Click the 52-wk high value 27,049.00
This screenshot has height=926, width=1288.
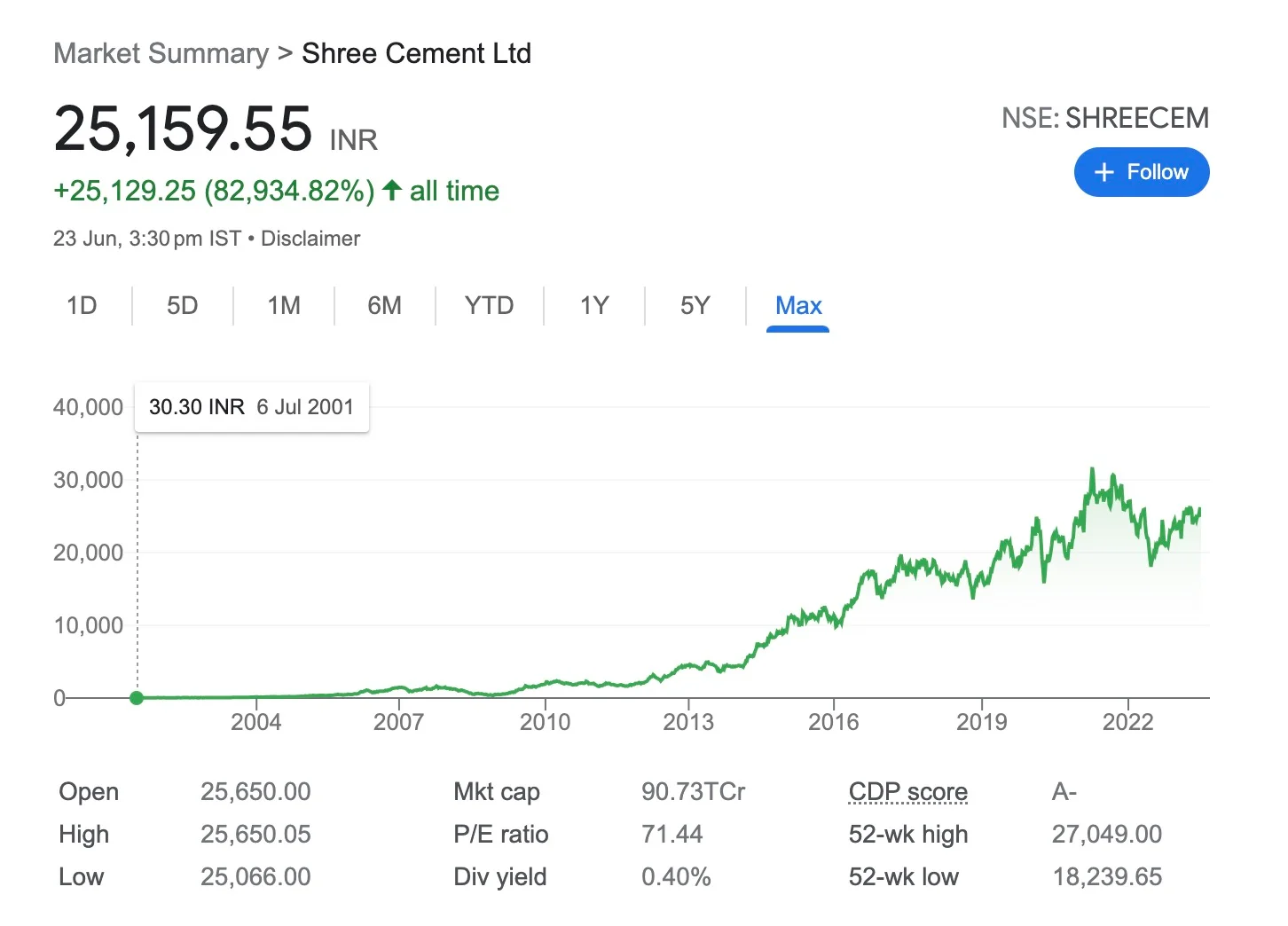click(1107, 834)
